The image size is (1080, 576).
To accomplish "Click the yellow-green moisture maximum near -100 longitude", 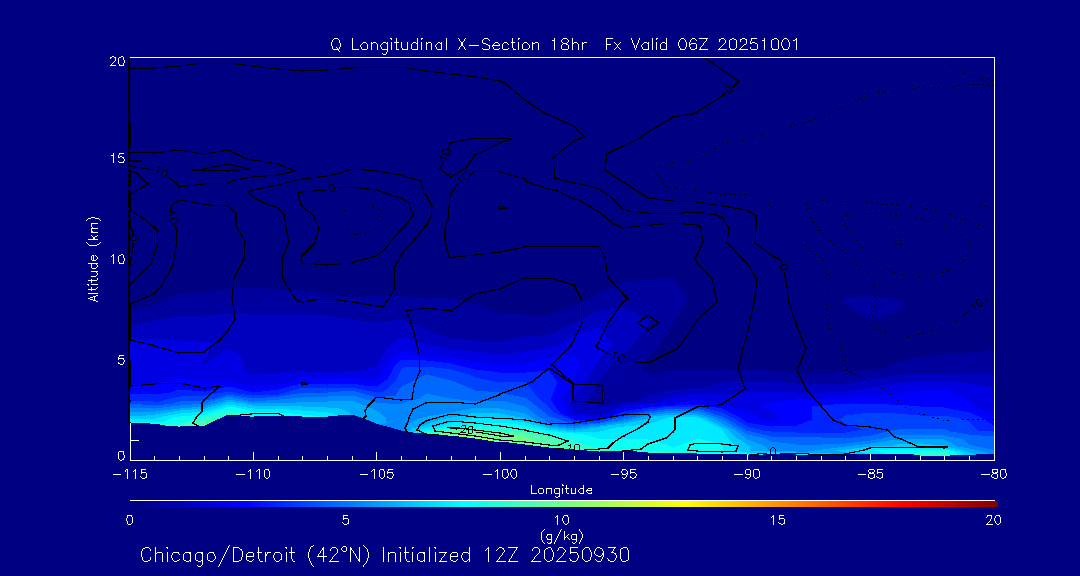I will (x=490, y=433).
